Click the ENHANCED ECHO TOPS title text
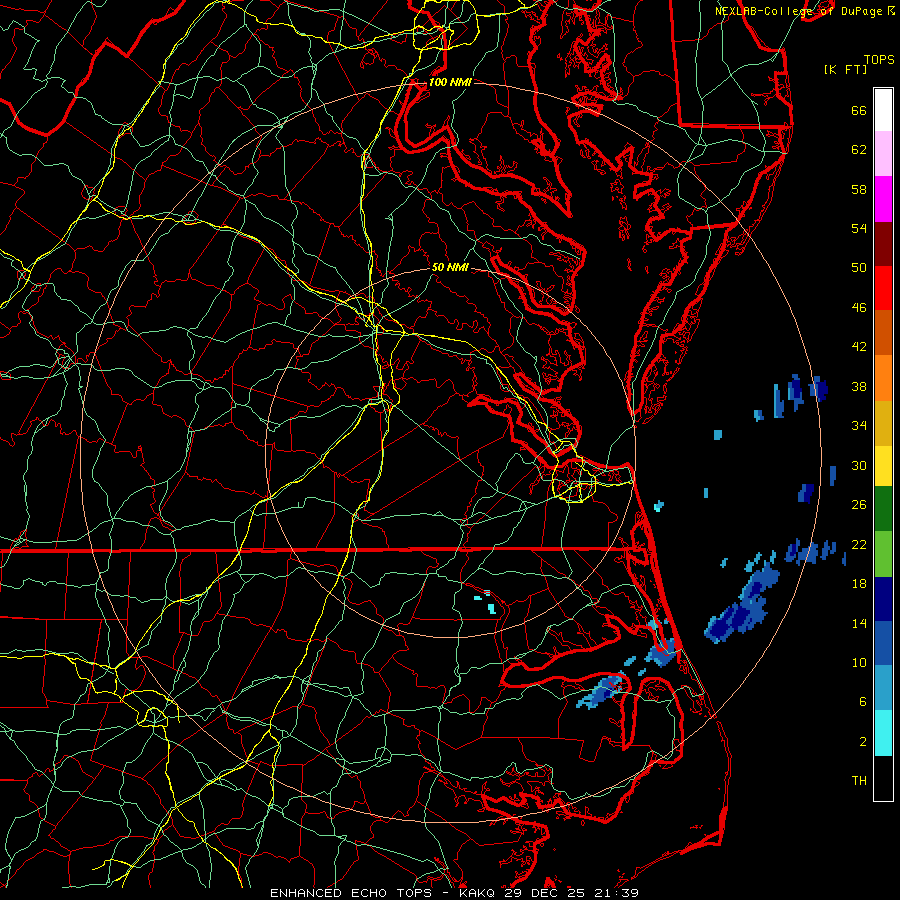Image resolution: width=900 pixels, height=900 pixels. tap(351, 893)
